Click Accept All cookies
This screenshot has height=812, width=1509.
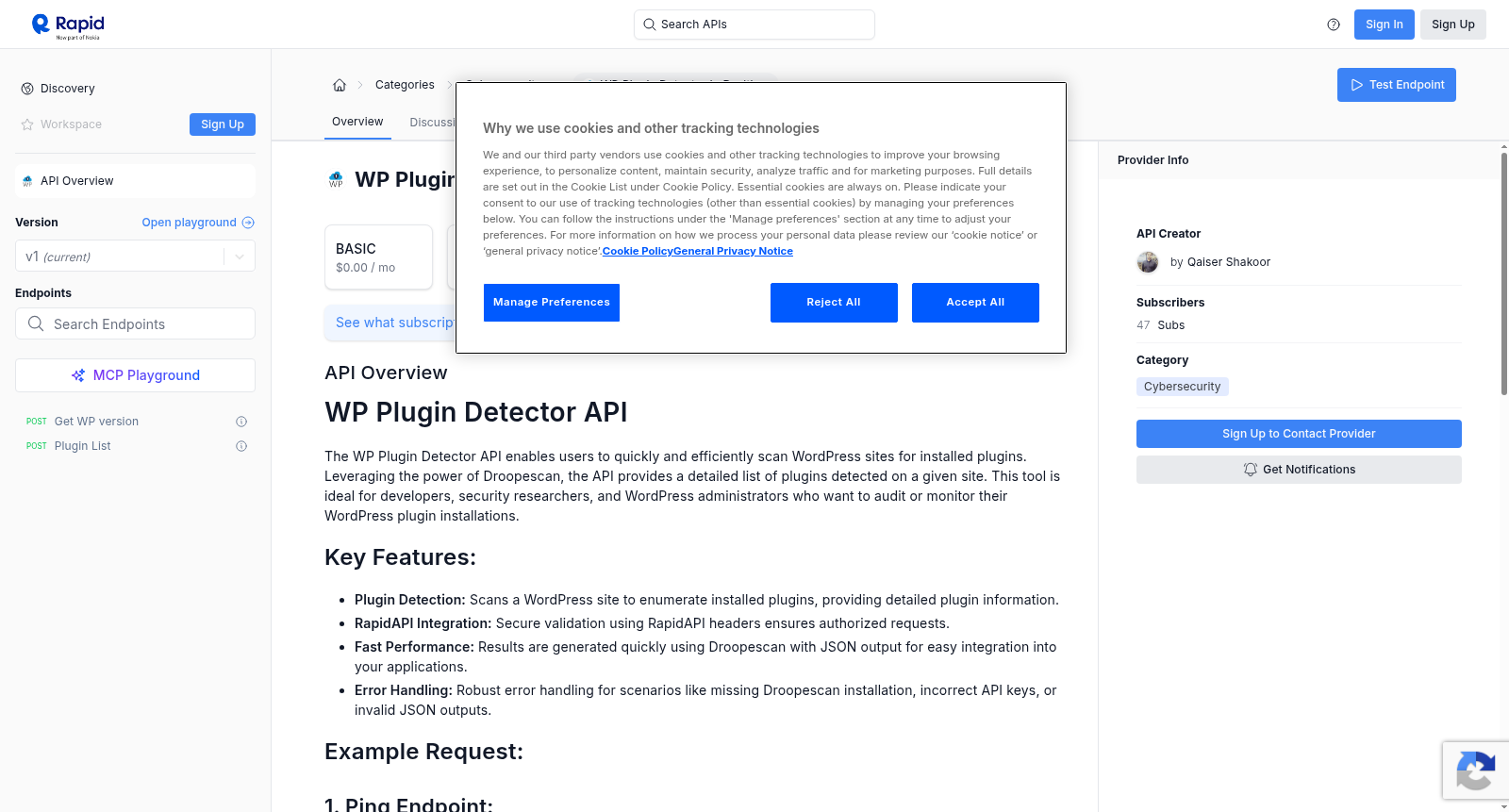975,303
